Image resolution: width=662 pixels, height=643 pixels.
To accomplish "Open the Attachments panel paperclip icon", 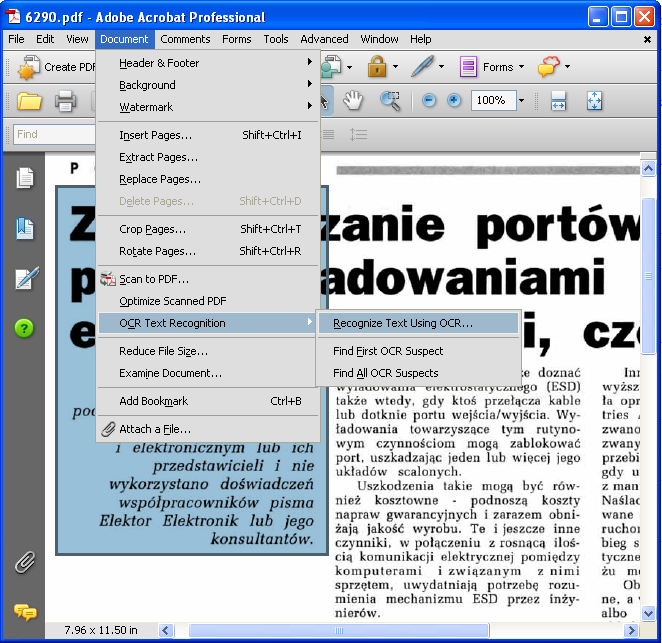I will [x=25, y=562].
